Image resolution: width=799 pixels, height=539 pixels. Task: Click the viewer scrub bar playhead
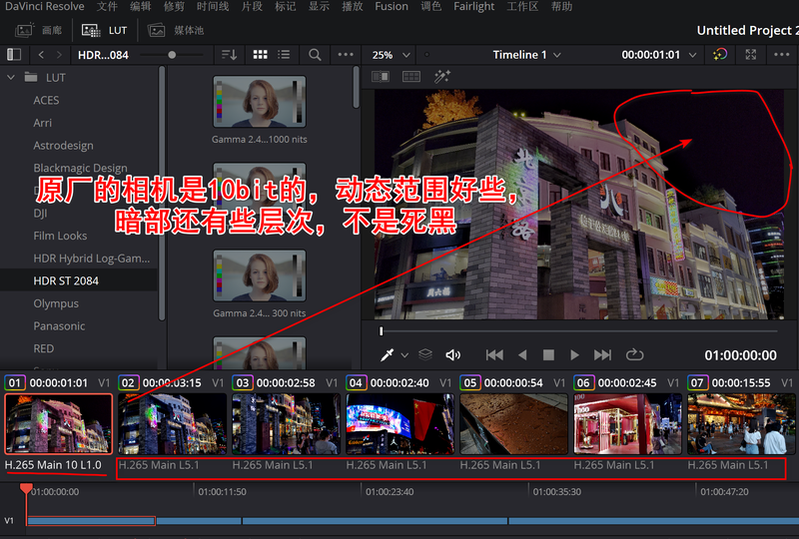coord(381,331)
